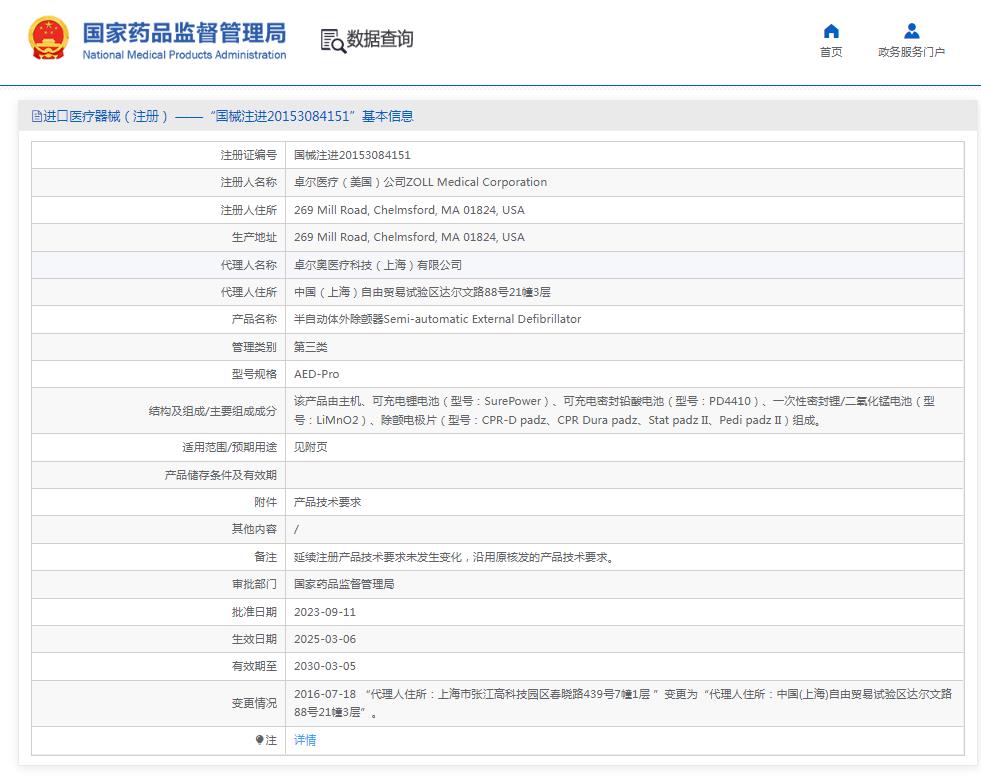The image size is (981, 778).
Task: Click the document icon before 进口医疗器械
Action: click(x=37, y=116)
